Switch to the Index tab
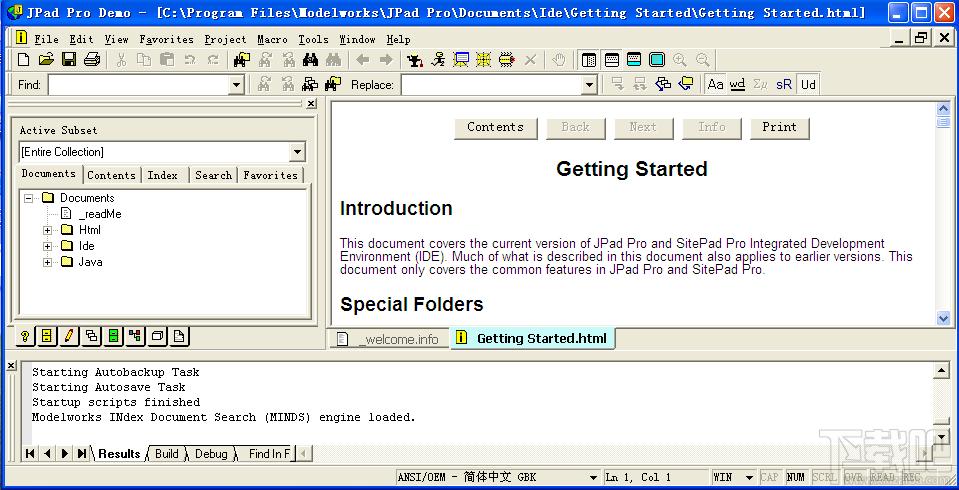The height and width of the screenshot is (490, 959). 163,175
